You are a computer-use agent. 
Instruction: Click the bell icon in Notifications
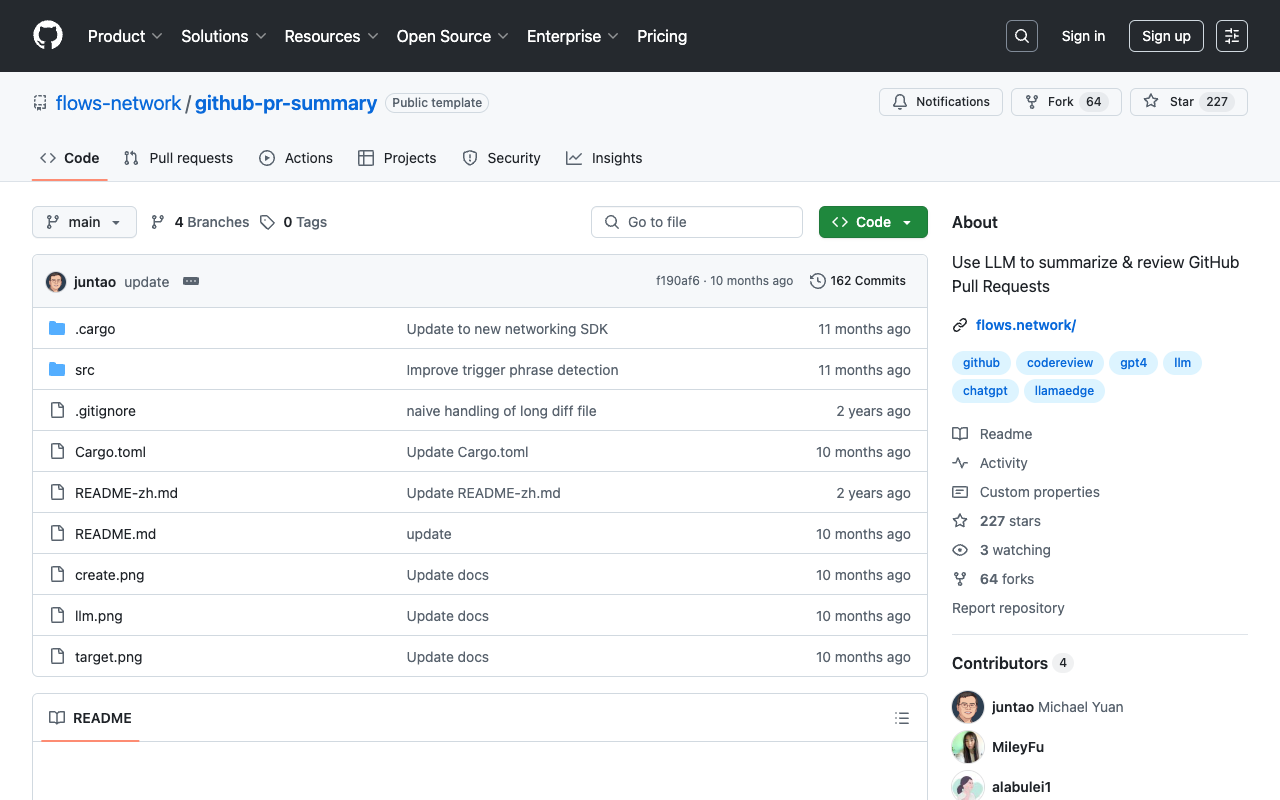click(x=900, y=102)
